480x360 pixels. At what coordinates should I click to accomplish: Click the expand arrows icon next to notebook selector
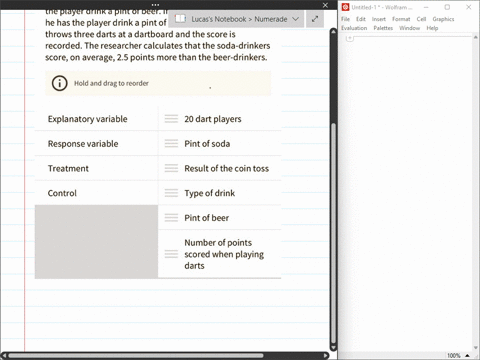(x=315, y=19)
